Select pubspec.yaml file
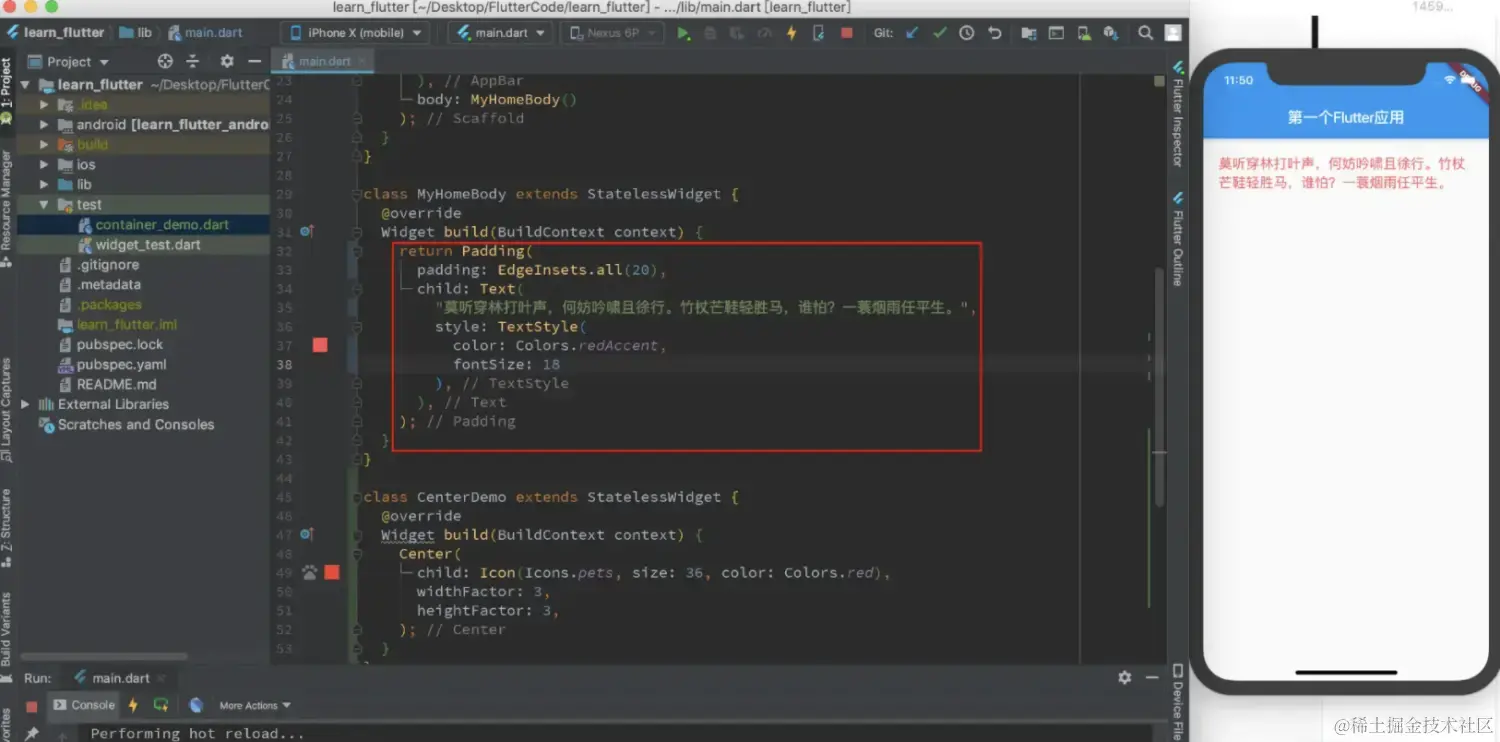Viewport: 1500px width, 742px height. [x=112, y=365]
